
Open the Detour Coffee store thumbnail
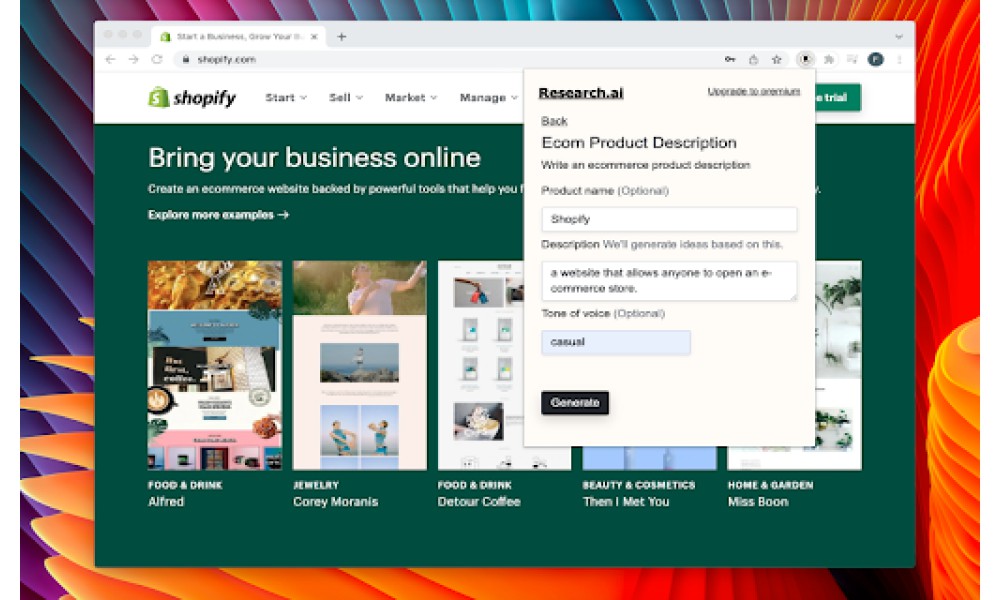(480, 365)
